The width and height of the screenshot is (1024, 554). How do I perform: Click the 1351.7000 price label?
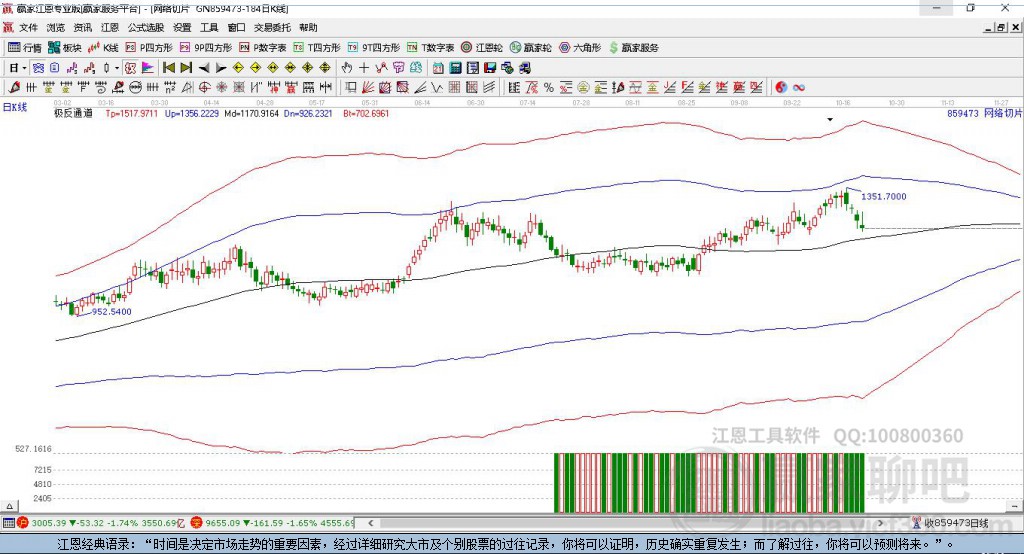pos(884,197)
